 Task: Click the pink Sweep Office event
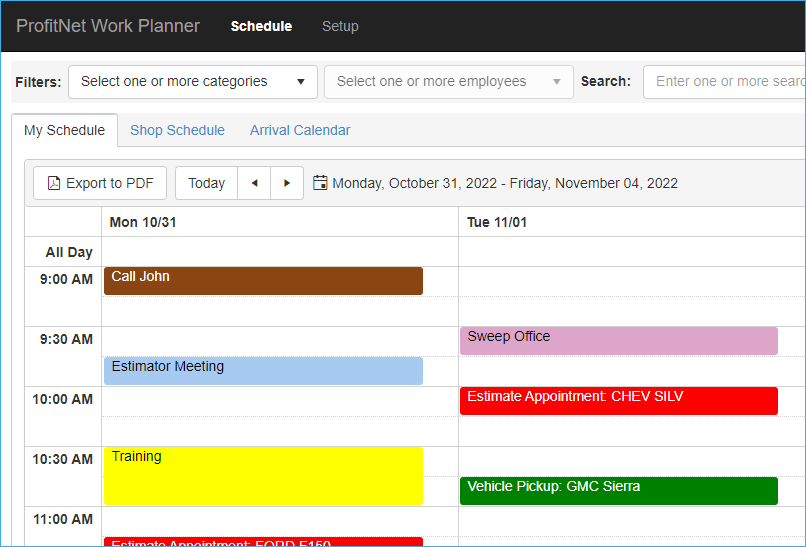pyautogui.click(x=618, y=340)
